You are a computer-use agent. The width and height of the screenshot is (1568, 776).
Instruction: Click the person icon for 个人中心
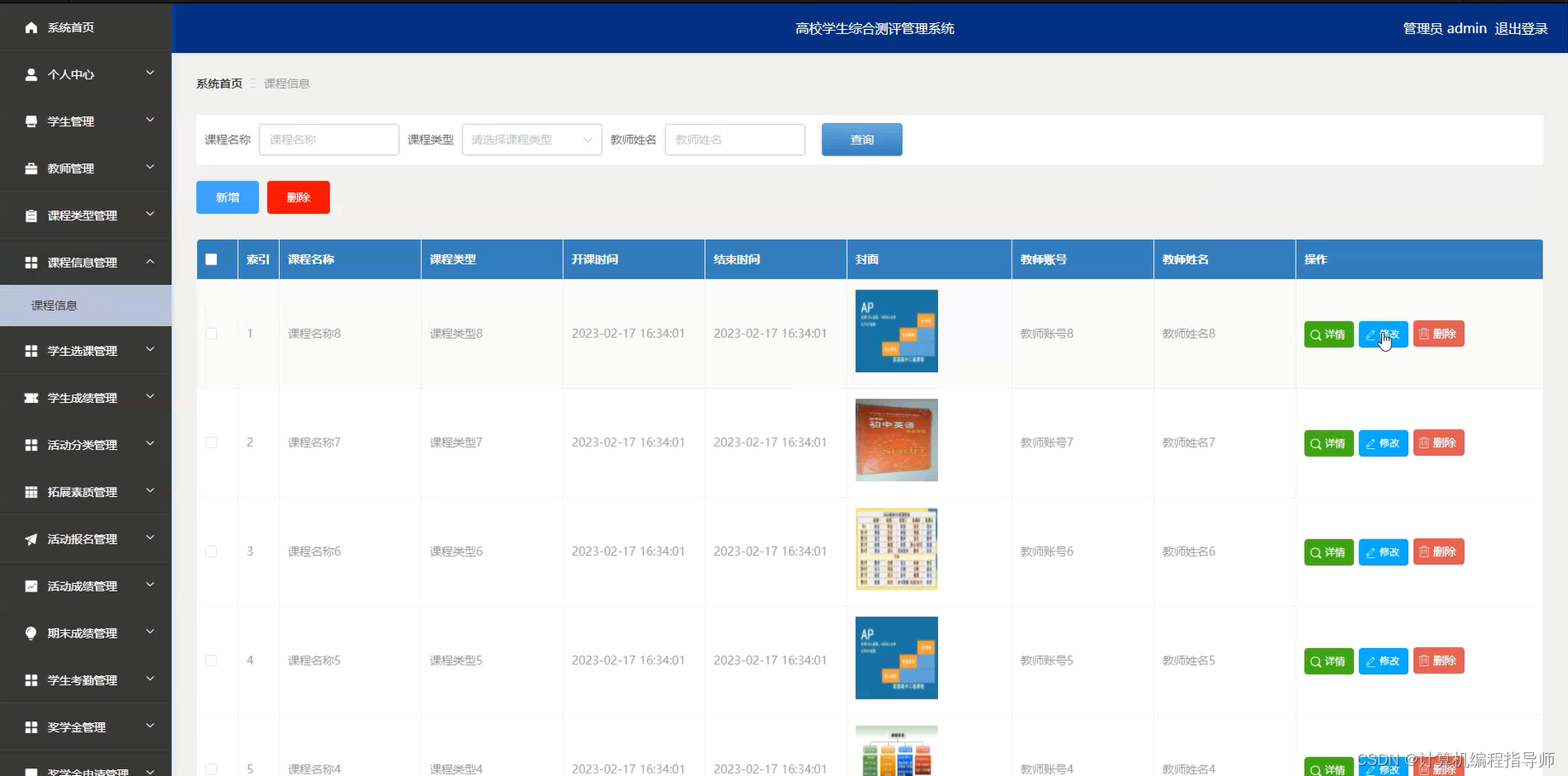tap(32, 74)
